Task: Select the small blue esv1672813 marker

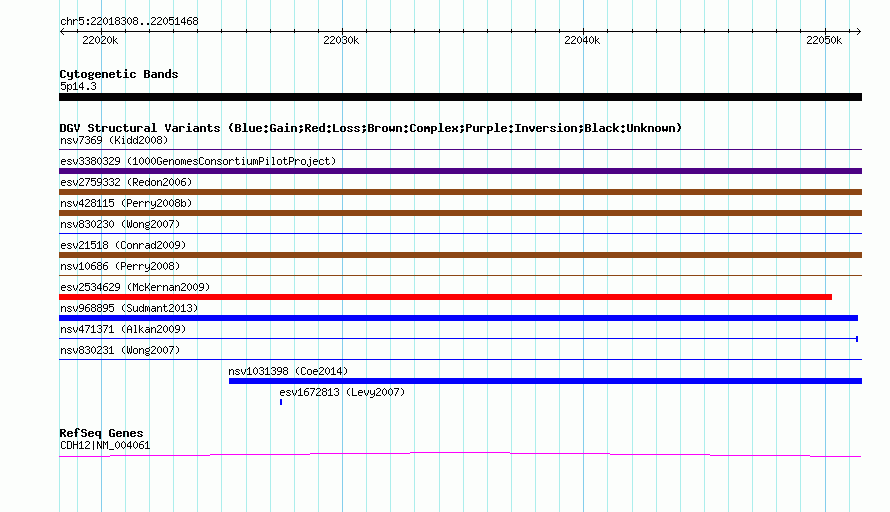Action: [281, 402]
